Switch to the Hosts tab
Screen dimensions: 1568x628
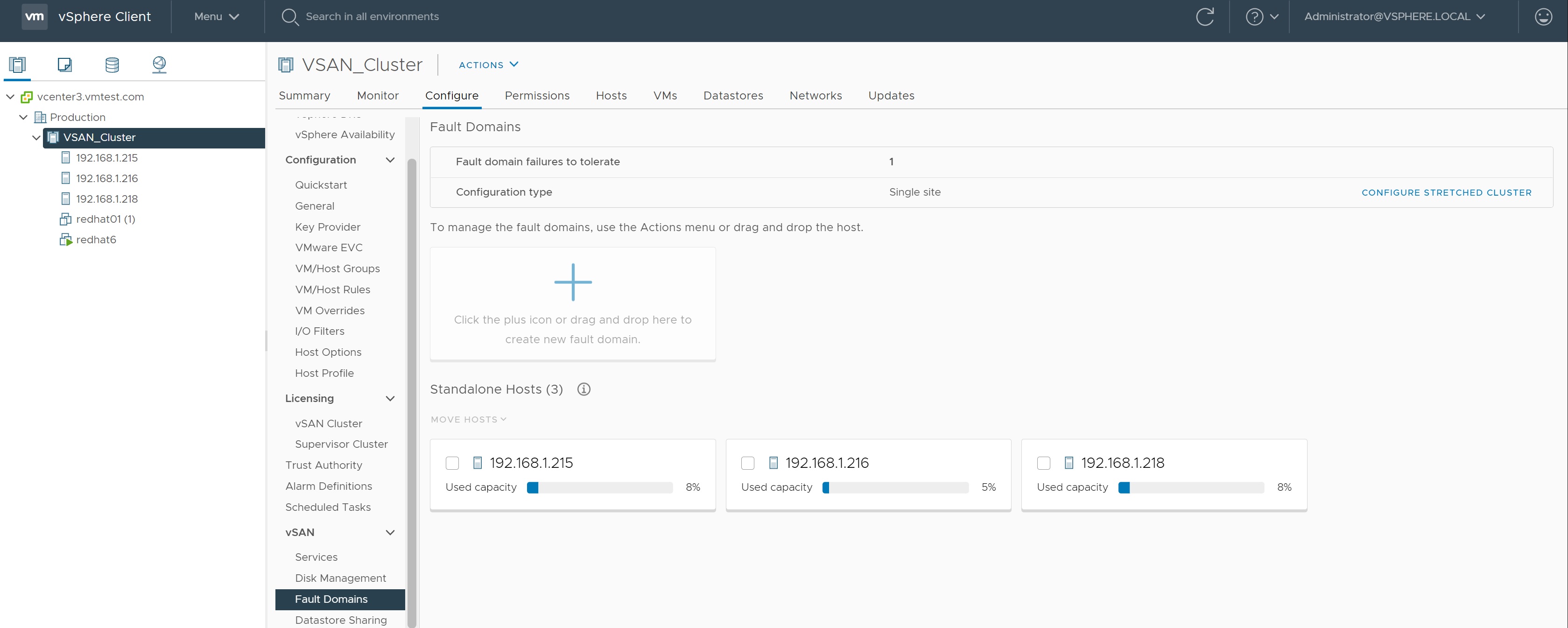click(611, 96)
